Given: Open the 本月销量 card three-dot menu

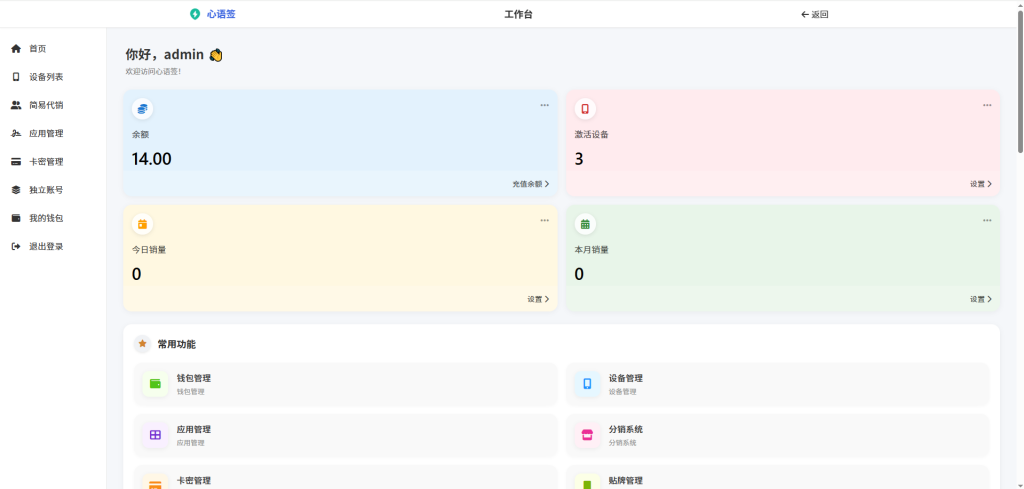Looking at the screenshot, I should click(987, 221).
